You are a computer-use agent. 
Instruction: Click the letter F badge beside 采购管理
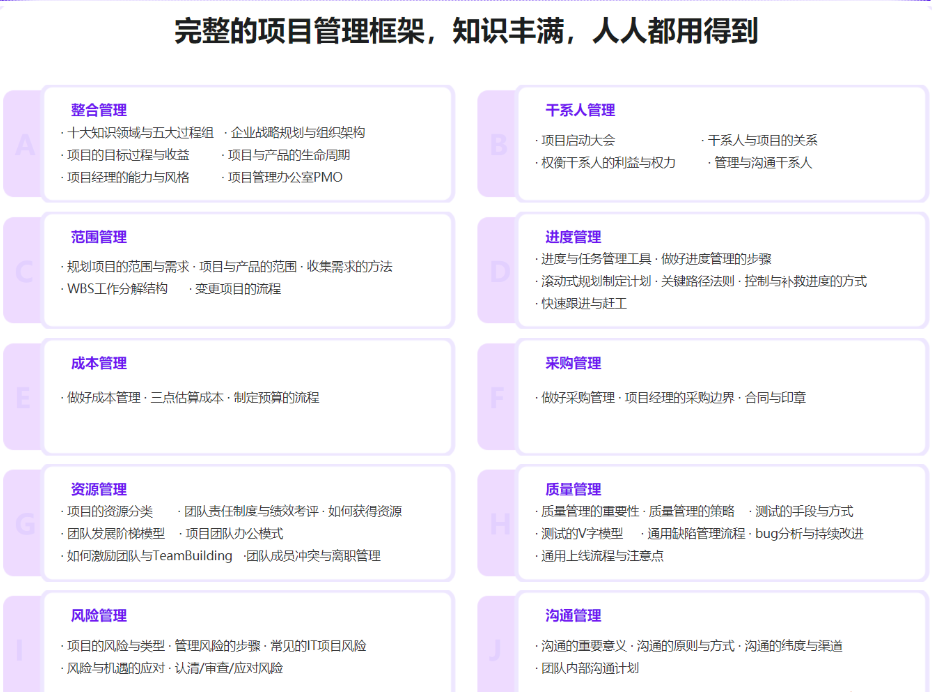point(498,398)
